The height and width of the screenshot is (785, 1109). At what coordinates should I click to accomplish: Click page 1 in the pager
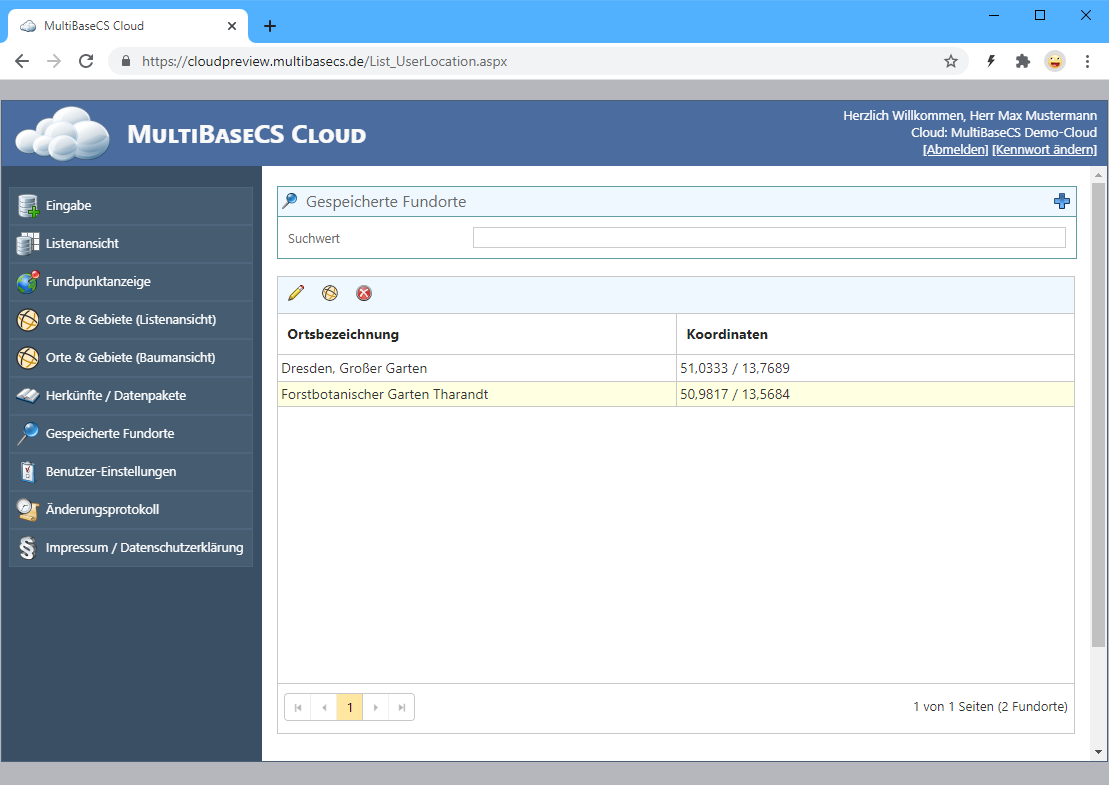pyautogui.click(x=349, y=707)
